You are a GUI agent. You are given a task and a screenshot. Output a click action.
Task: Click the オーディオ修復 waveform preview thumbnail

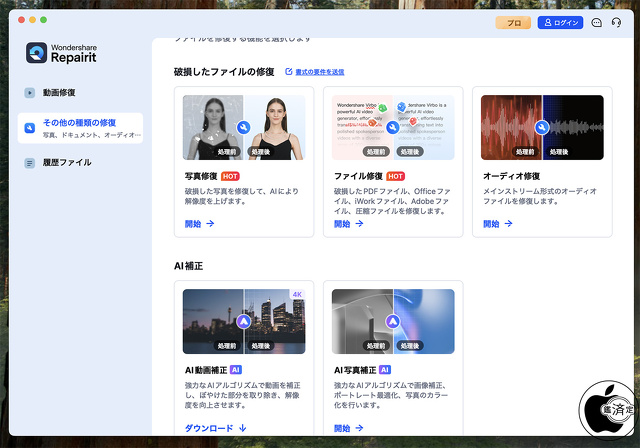click(x=542, y=127)
